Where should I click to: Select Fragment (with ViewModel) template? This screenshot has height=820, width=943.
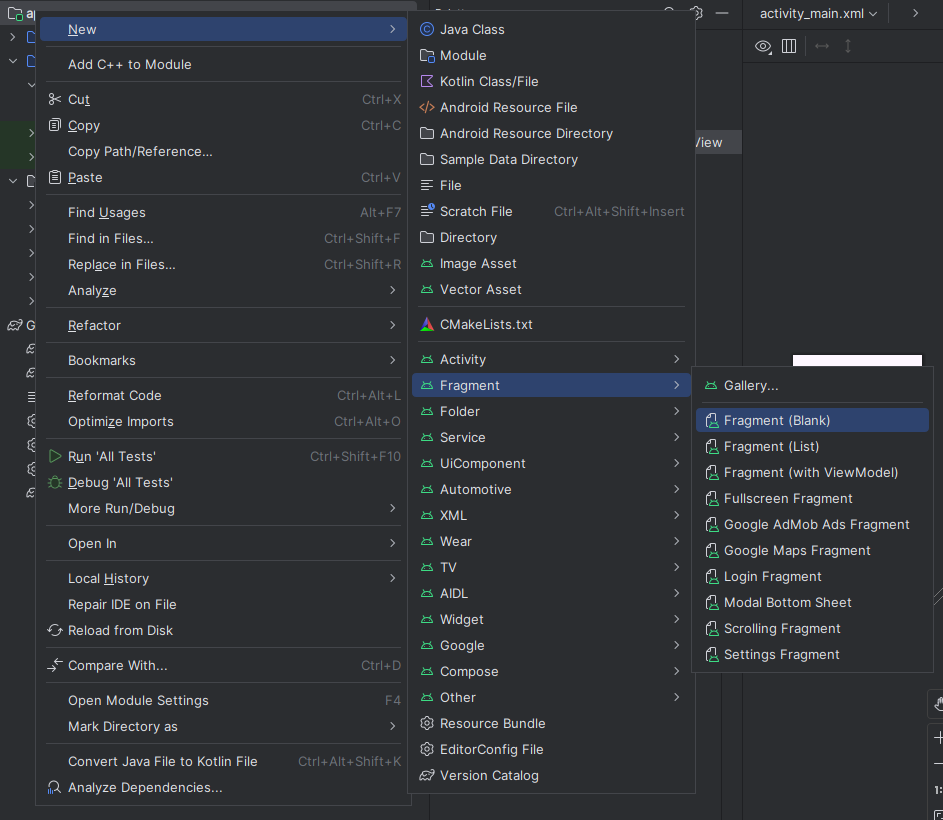pyautogui.click(x=812, y=472)
